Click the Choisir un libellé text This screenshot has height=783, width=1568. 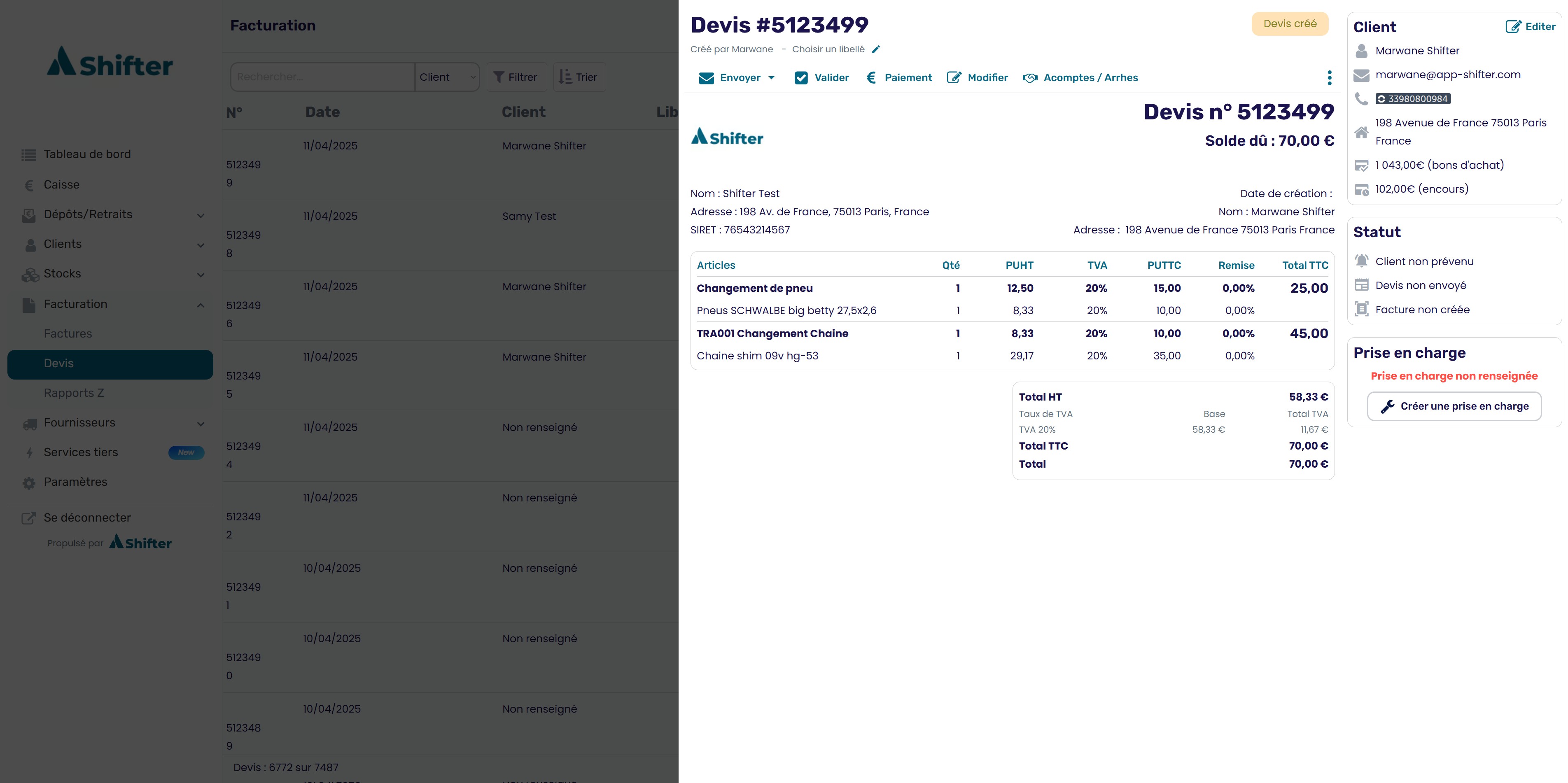(828, 49)
